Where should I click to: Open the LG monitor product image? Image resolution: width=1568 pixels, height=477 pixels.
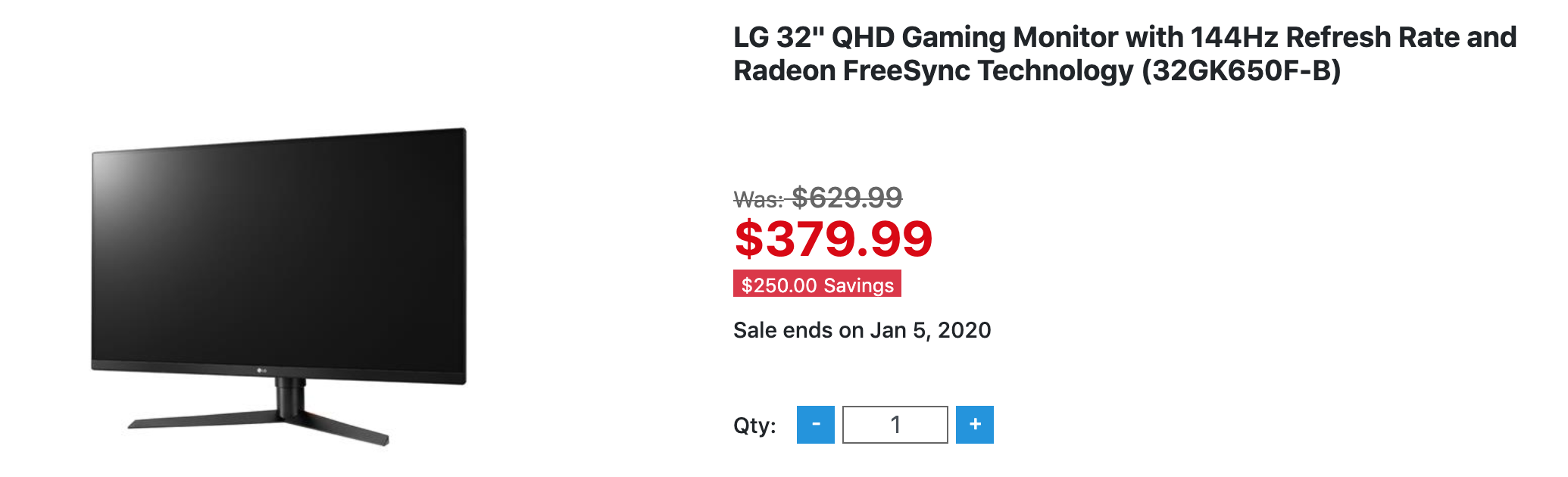(279, 286)
